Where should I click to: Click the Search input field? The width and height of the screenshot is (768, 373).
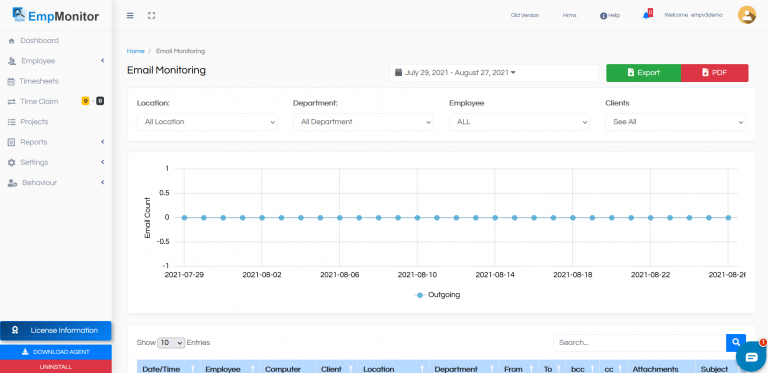[x=640, y=343]
